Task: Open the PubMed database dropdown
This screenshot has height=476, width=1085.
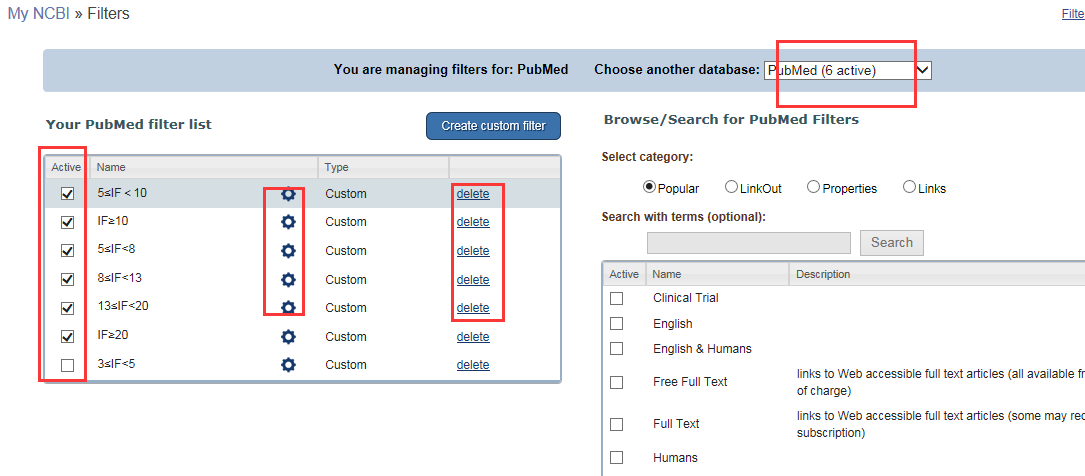Action: (847, 70)
